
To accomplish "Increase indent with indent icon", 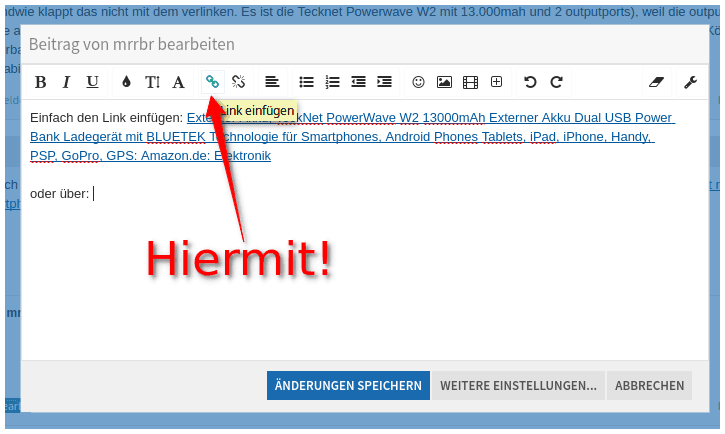I will pyautogui.click(x=384, y=82).
